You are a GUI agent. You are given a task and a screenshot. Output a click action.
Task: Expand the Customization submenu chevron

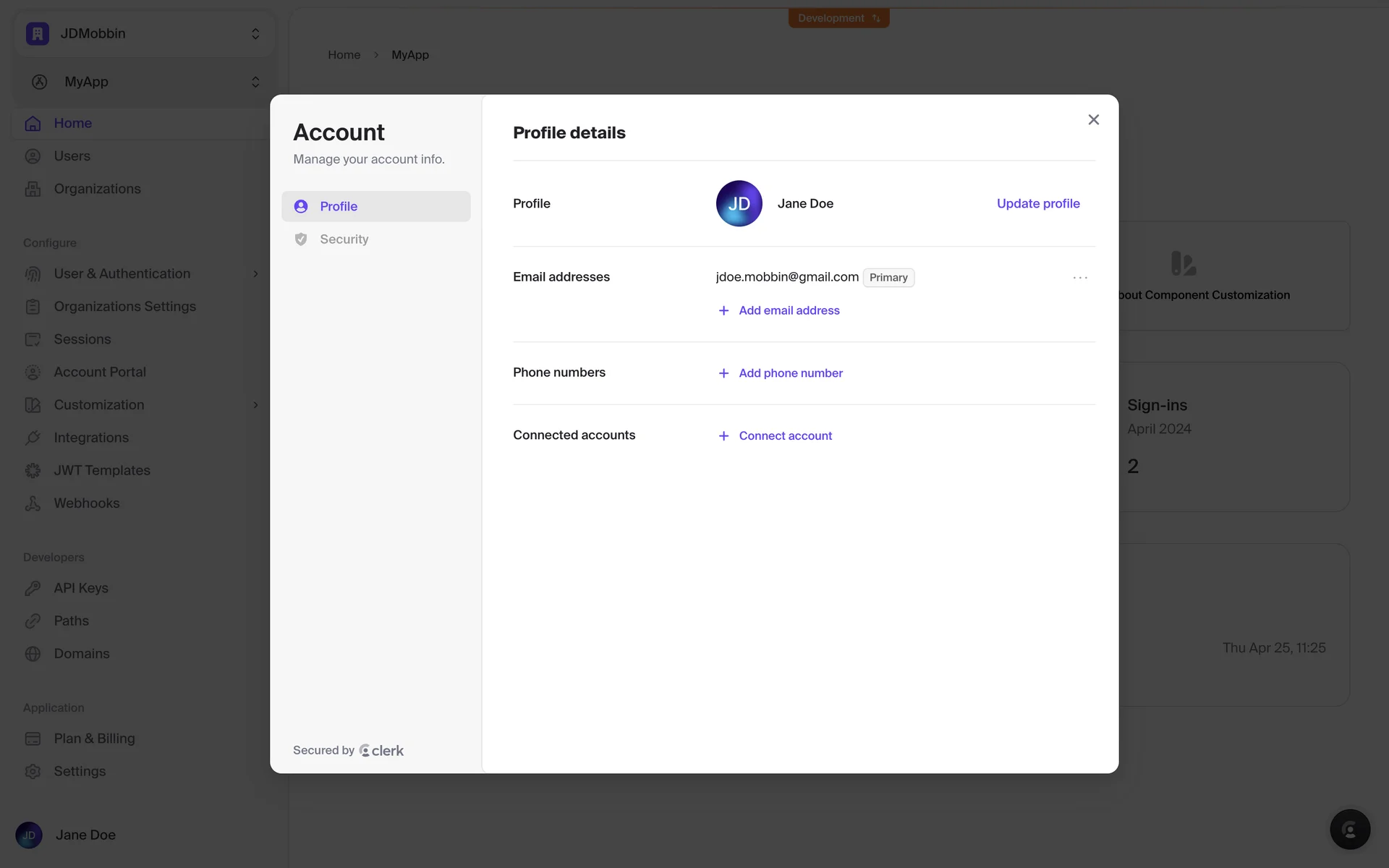click(255, 405)
